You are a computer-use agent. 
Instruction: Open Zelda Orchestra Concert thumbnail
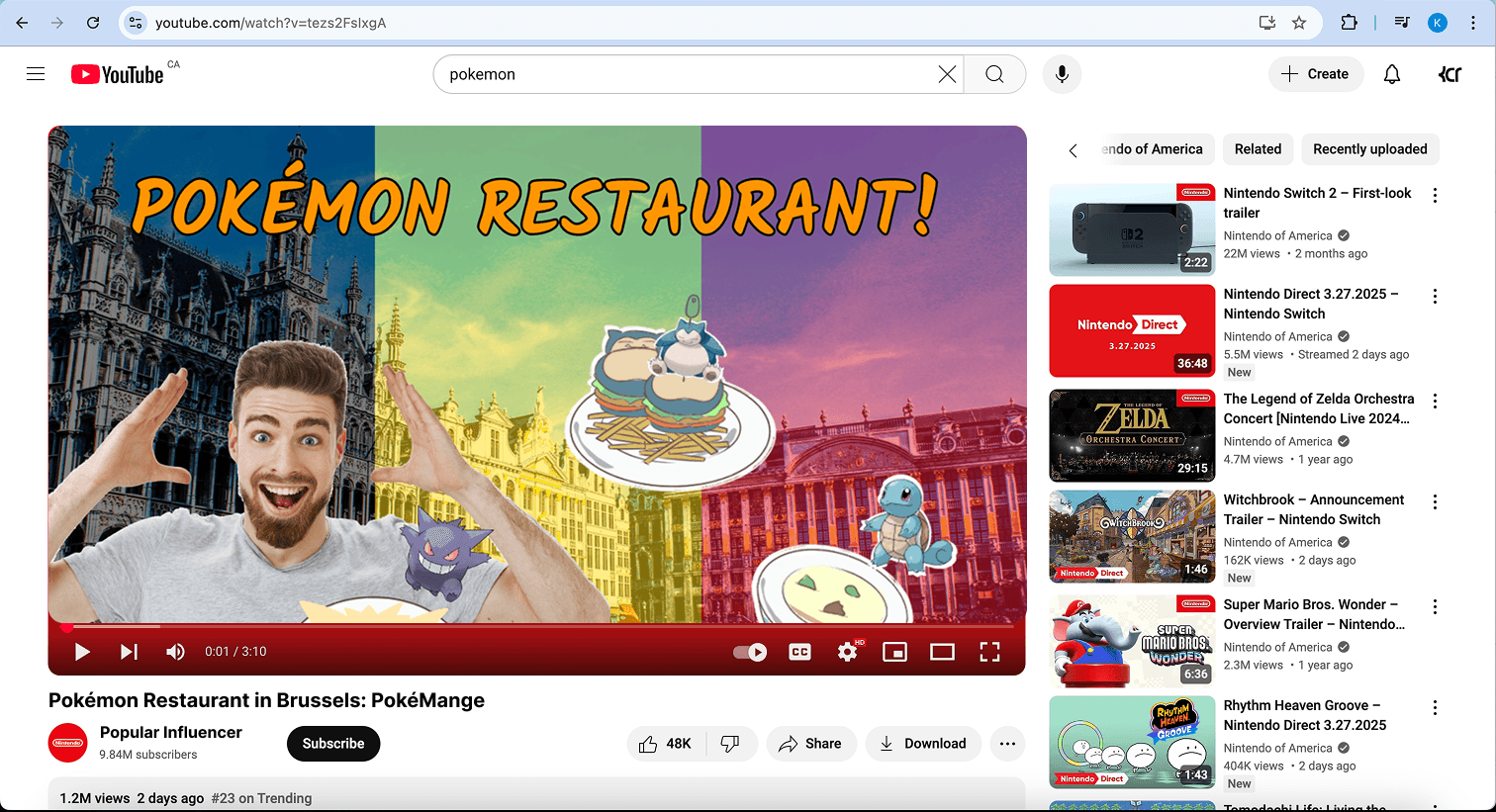(x=1132, y=435)
